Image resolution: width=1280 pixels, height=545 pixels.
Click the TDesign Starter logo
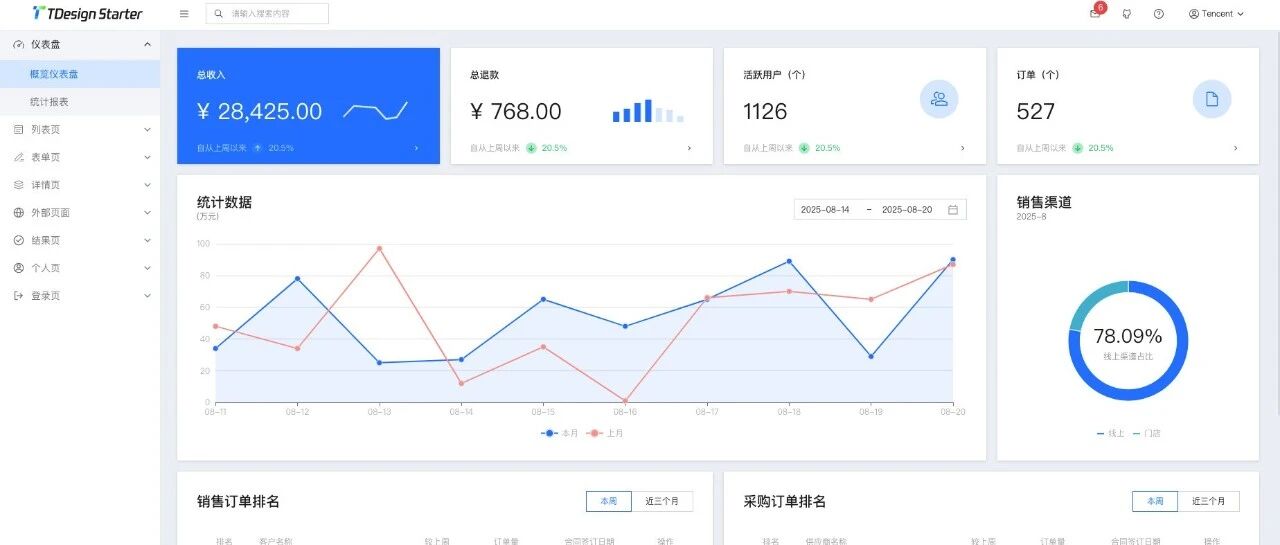click(87, 14)
